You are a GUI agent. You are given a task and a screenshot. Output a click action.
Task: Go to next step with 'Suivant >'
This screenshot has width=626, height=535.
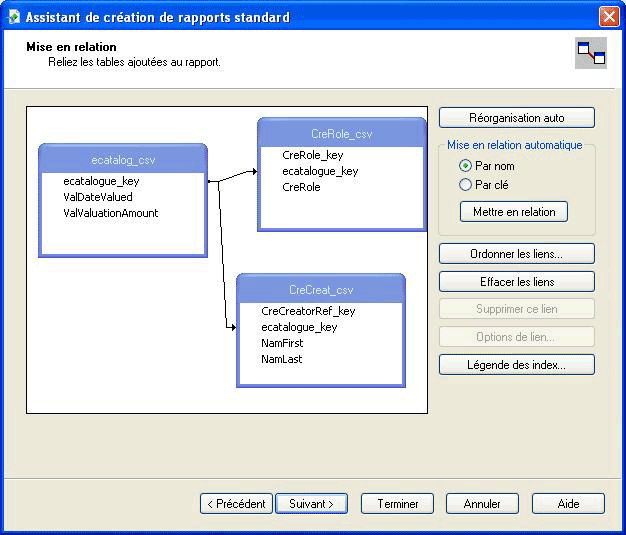coord(311,504)
